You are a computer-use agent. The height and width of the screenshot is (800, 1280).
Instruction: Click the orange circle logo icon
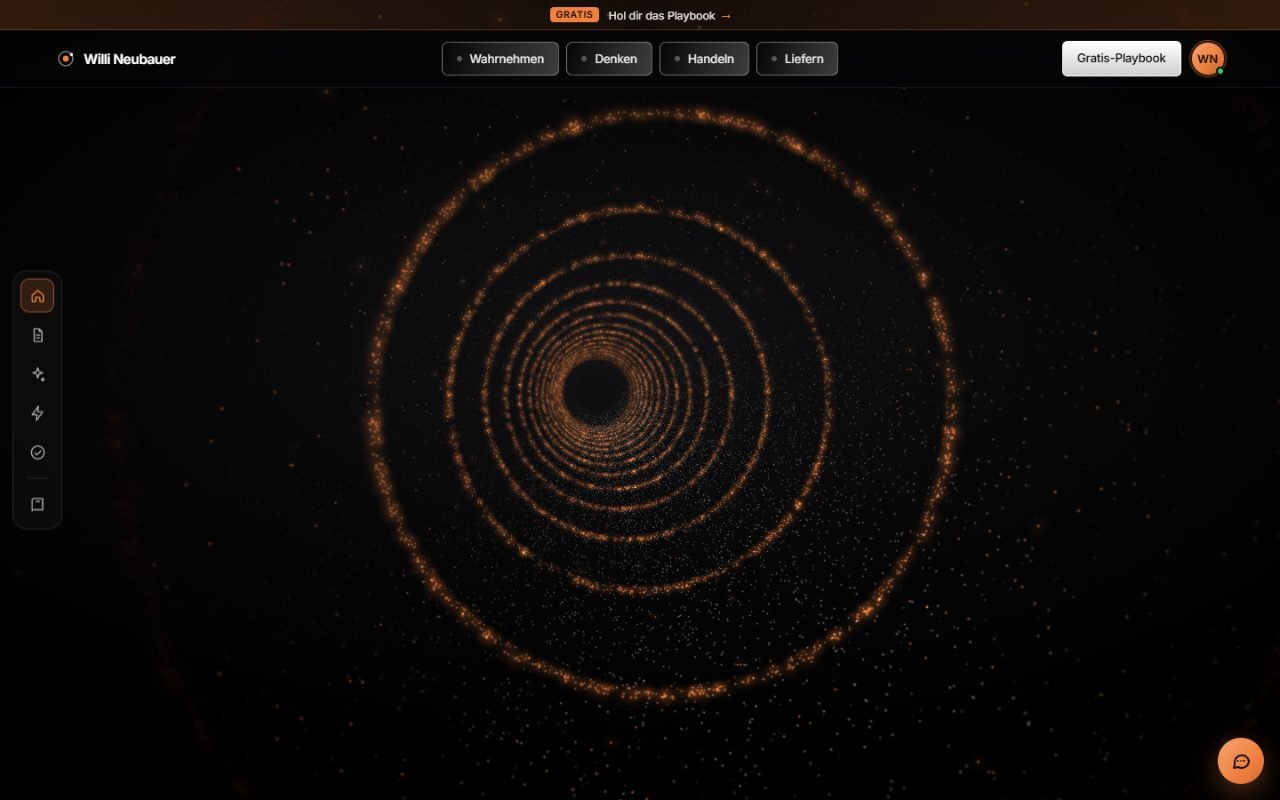[66, 59]
